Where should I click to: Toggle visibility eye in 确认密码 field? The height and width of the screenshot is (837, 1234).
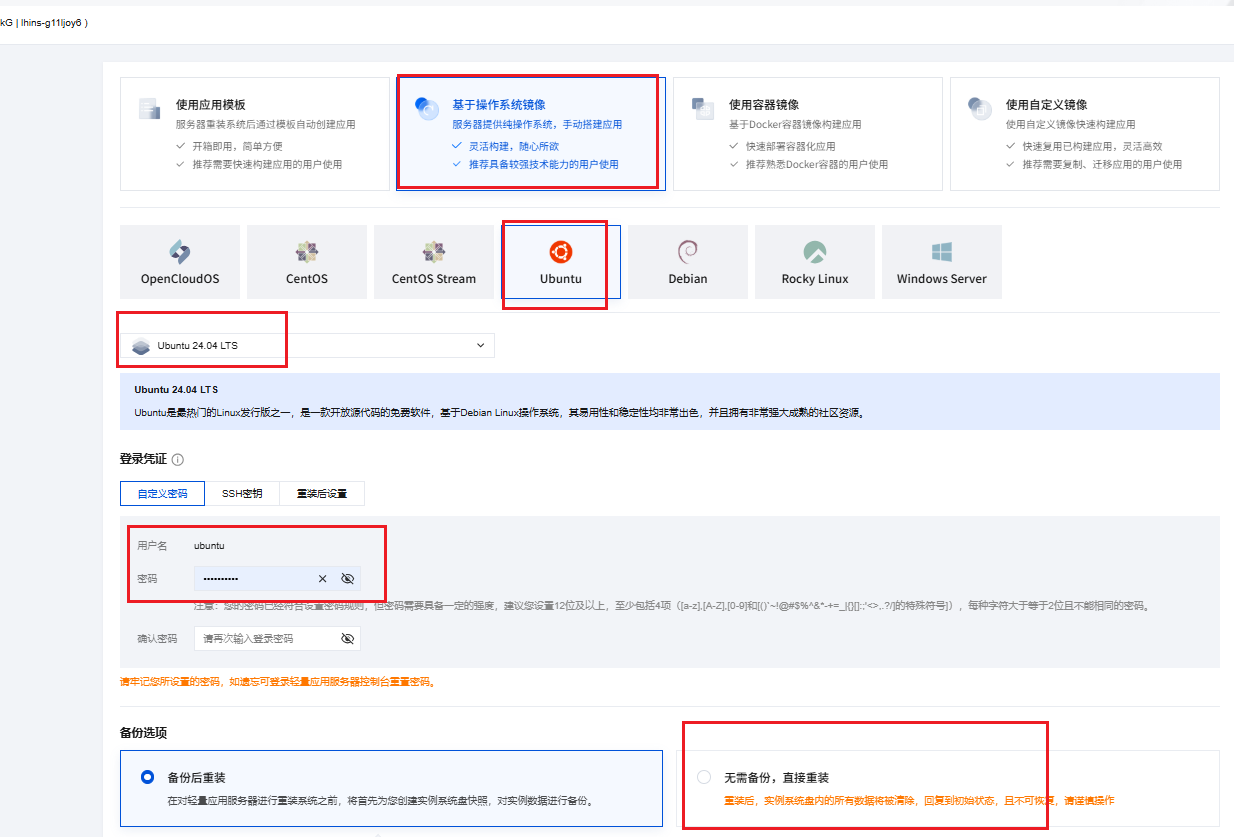[x=348, y=638]
